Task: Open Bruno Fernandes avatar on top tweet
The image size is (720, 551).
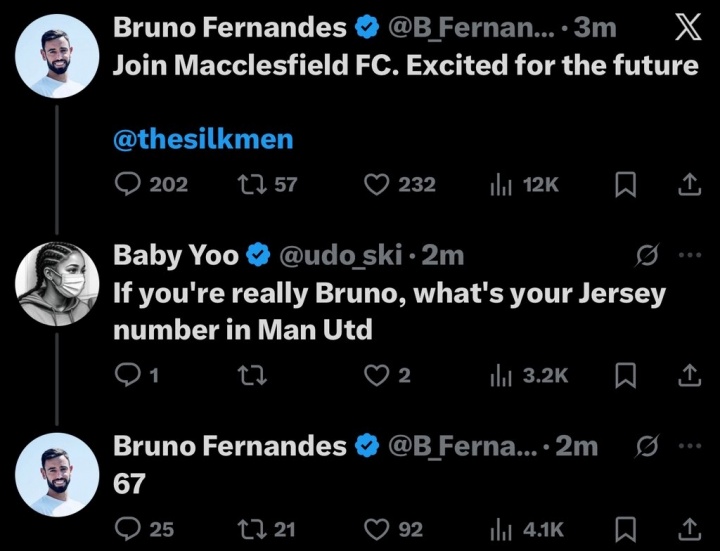Action: 58,55
